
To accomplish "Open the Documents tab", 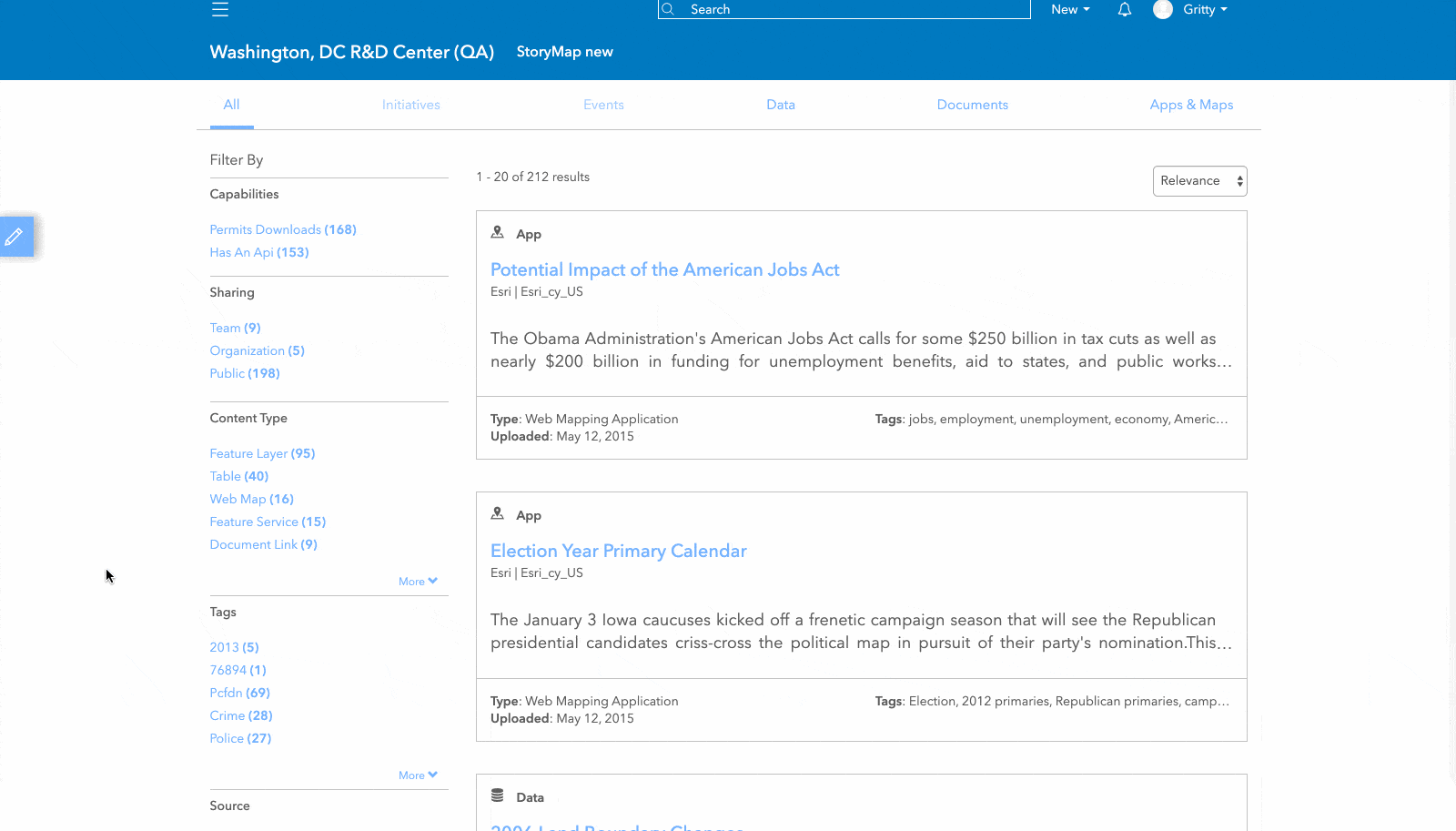I will [x=972, y=106].
